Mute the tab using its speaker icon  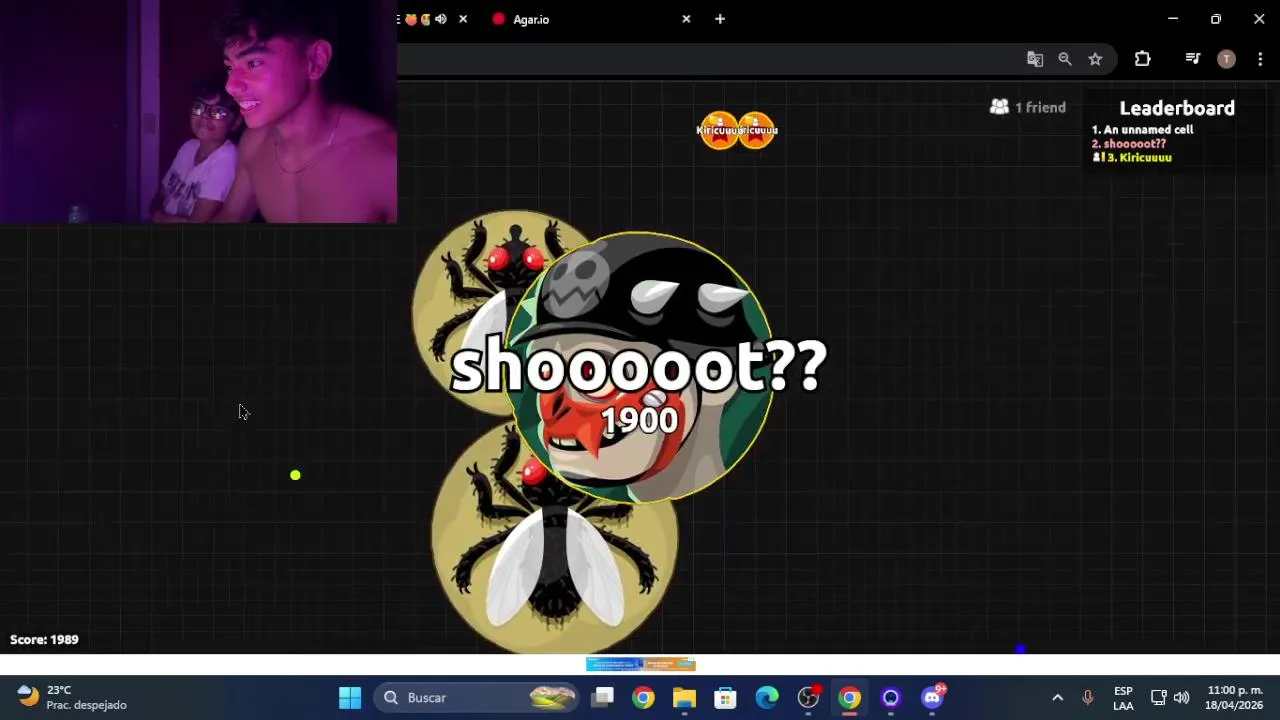(441, 19)
